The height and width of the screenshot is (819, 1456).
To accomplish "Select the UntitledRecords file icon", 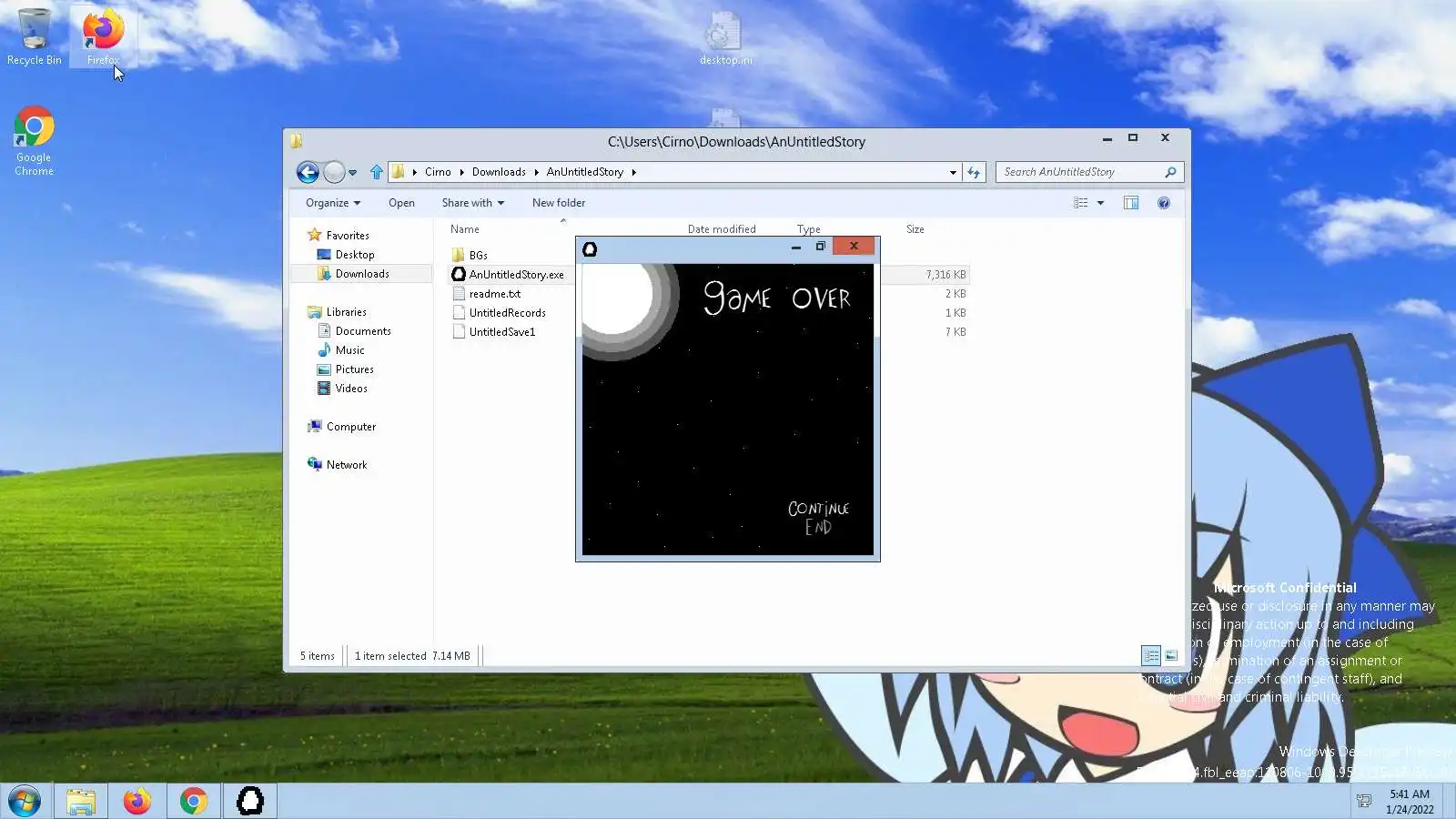I will (x=459, y=312).
